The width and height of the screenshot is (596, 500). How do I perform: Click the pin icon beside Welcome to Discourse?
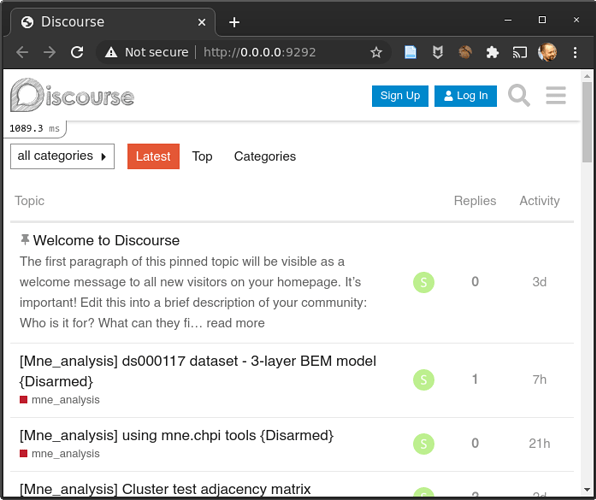25,240
